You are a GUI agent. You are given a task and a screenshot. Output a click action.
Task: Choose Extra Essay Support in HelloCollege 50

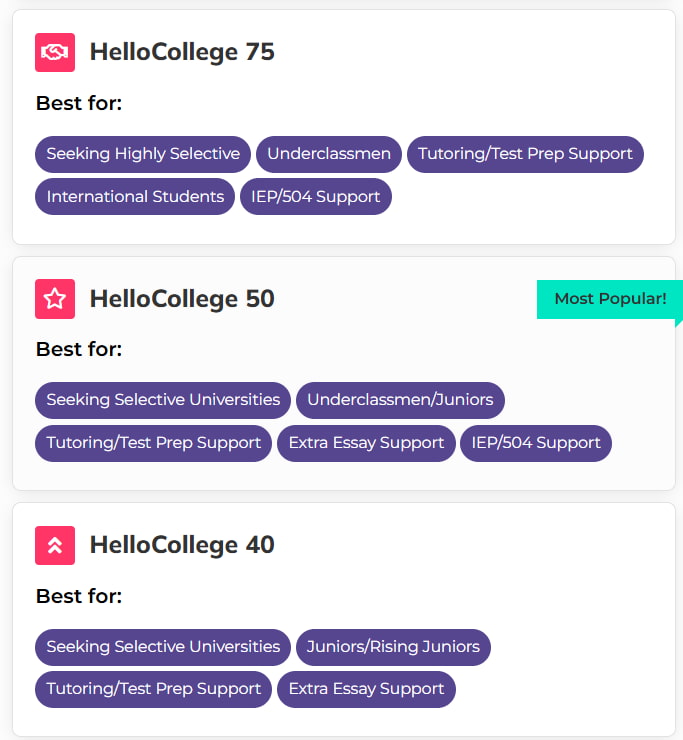click(366, 443)
